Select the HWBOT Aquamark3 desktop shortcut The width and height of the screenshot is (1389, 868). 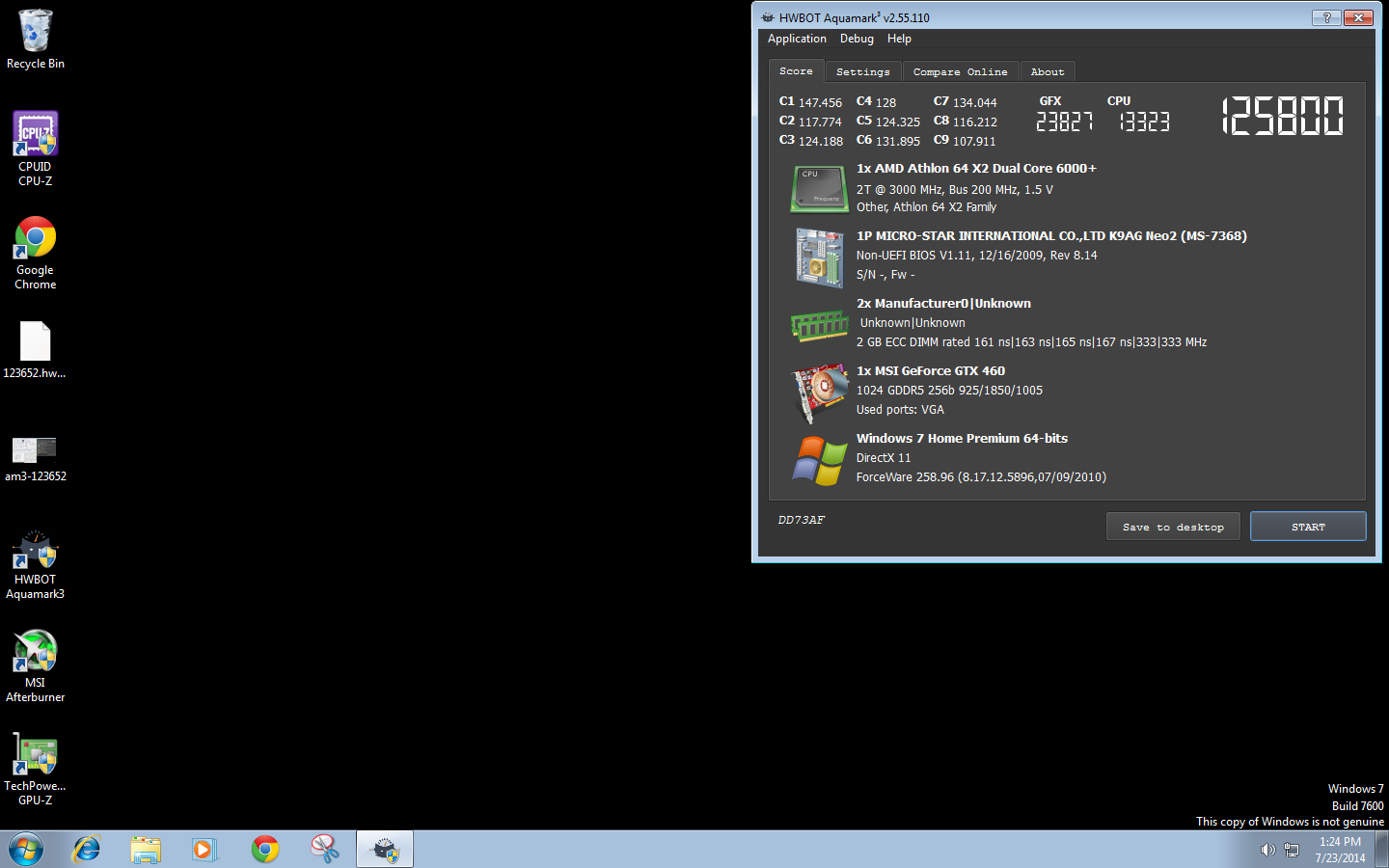(36, 564)
